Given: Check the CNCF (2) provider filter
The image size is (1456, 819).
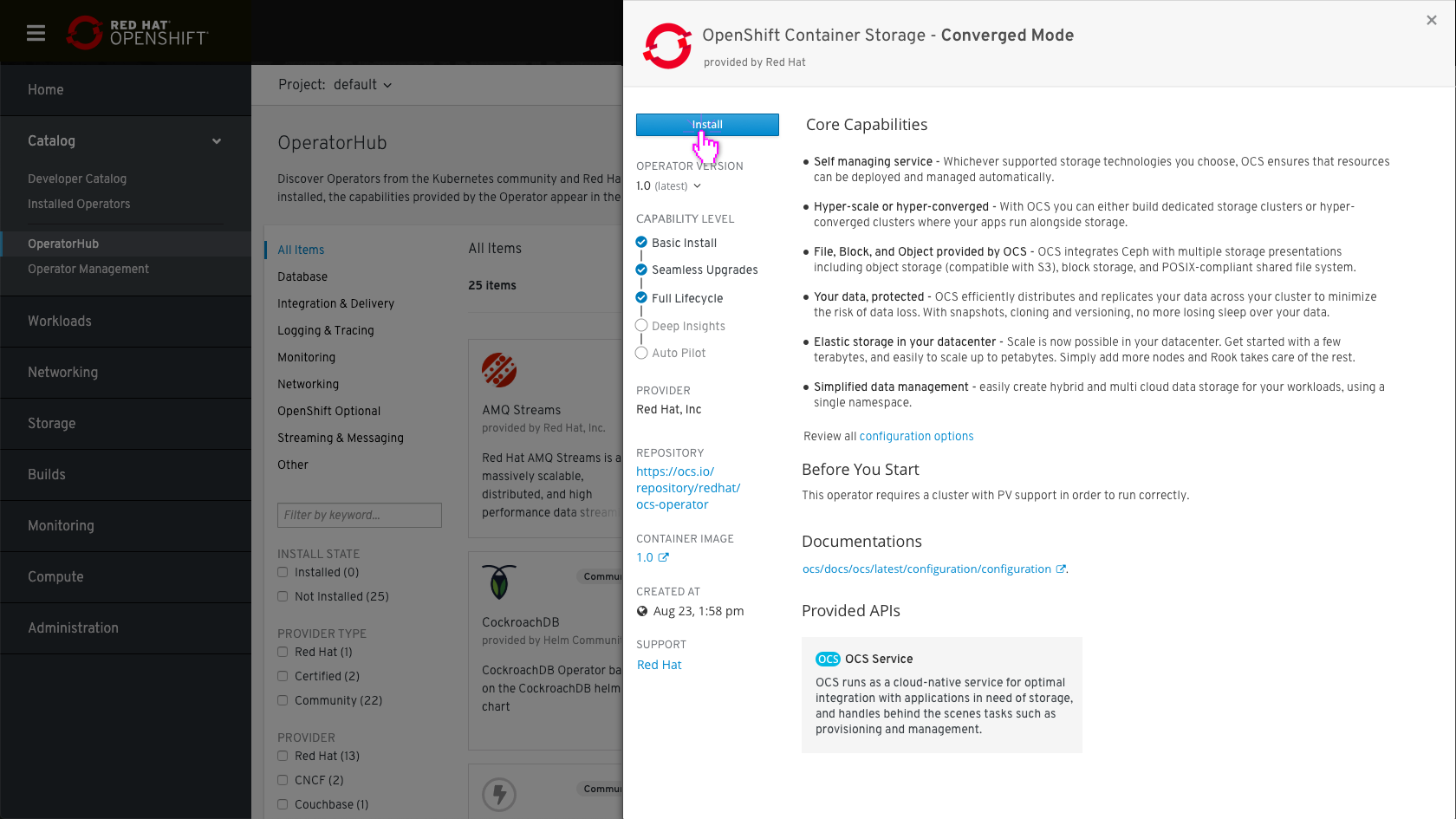Looking at the screenshot, I should click(283, 780).
